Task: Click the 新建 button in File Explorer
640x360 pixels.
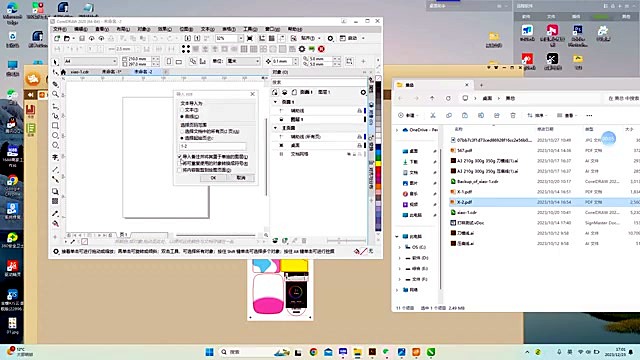Action: [x=407, y=116]
